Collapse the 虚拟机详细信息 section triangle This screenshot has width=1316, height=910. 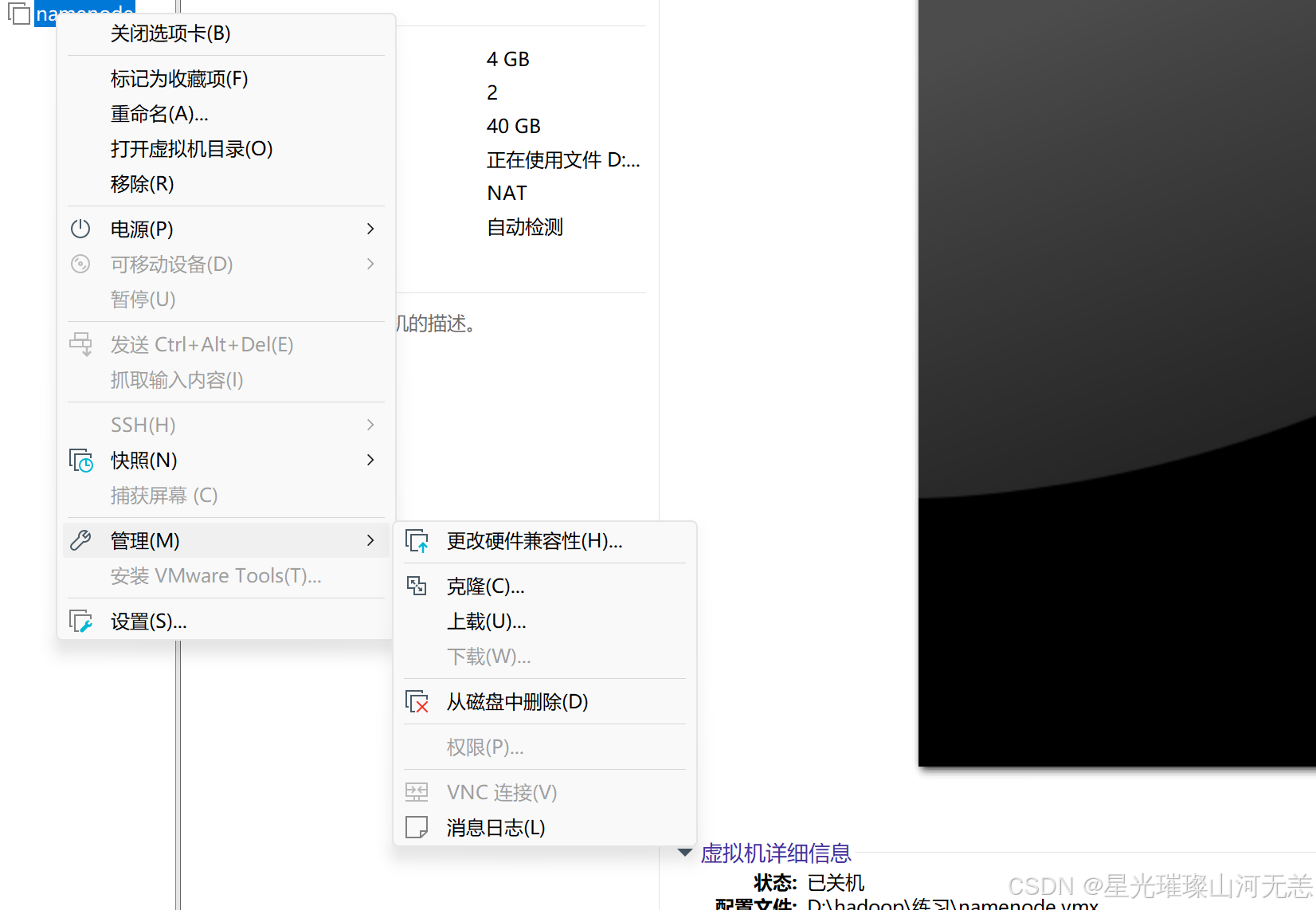point(685,853)
